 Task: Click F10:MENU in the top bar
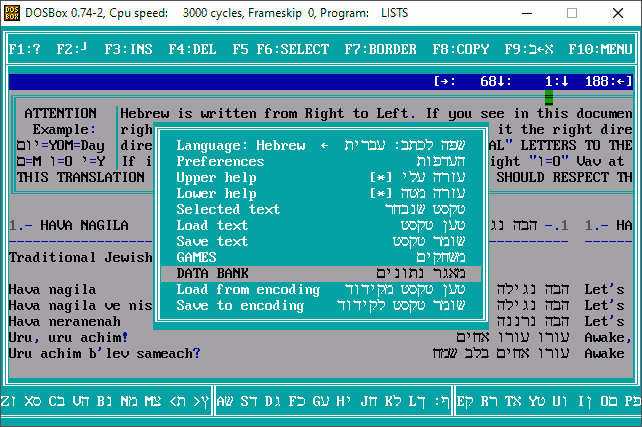[601, 50]
